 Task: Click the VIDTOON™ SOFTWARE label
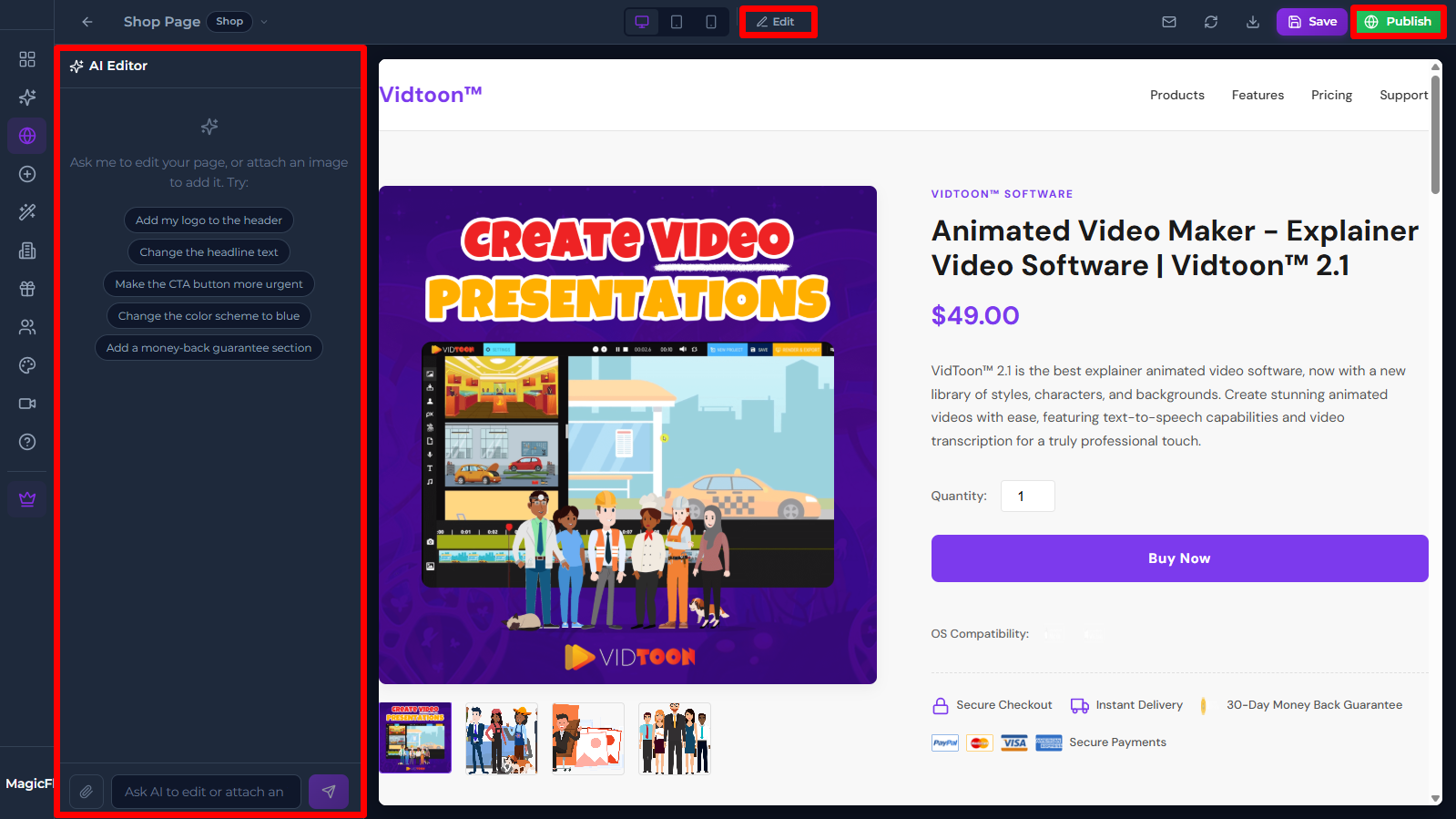pyautogui.click(x=1002, y=194)
